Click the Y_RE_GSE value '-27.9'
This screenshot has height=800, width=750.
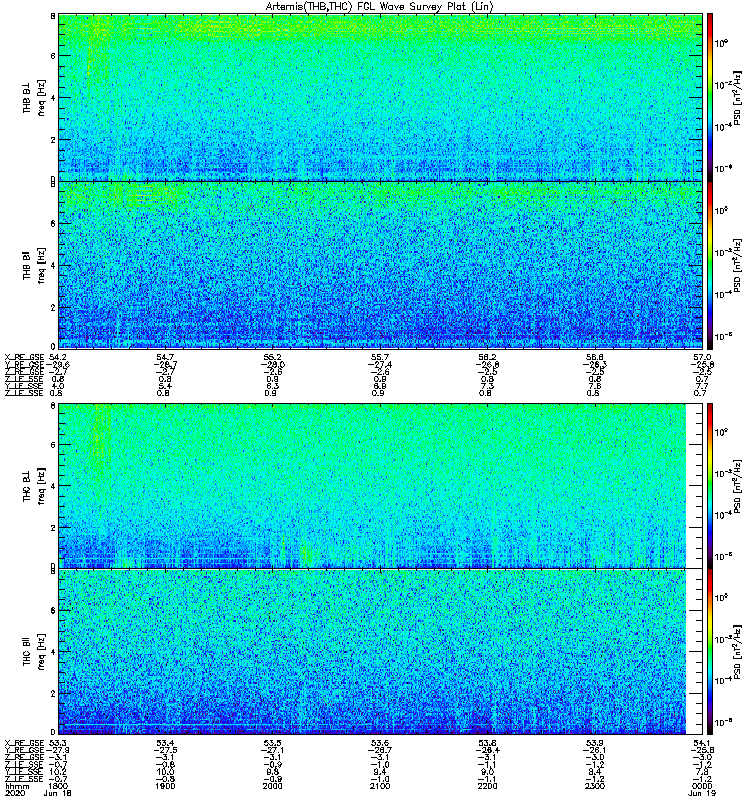pos(58,750)
